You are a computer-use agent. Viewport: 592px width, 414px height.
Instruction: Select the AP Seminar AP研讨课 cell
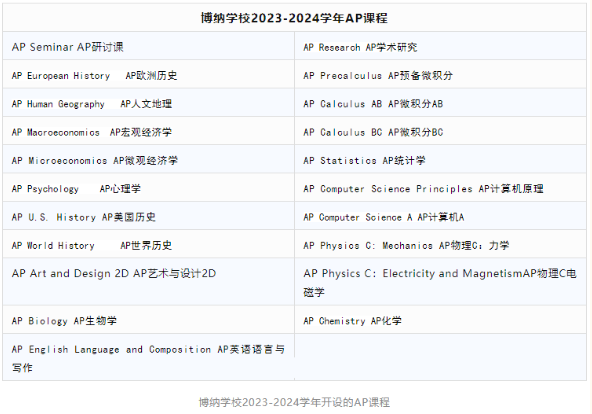pyautogui.click(x=148, y=46)
